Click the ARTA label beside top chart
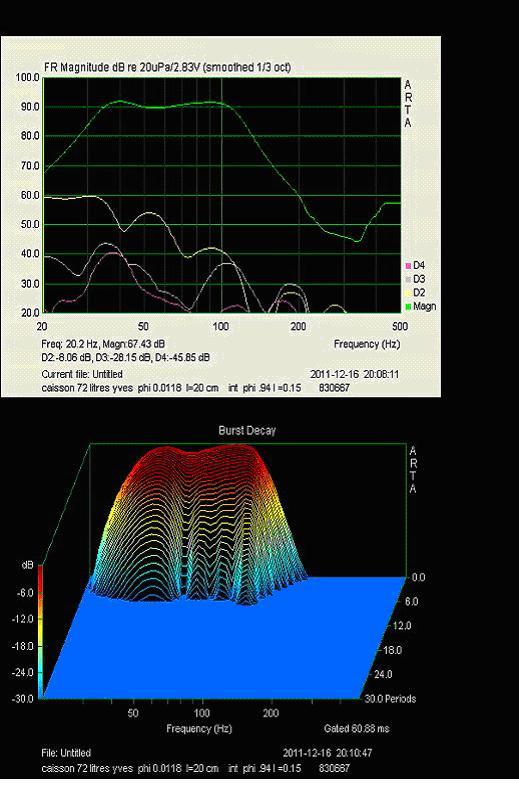 pos(408,104)
